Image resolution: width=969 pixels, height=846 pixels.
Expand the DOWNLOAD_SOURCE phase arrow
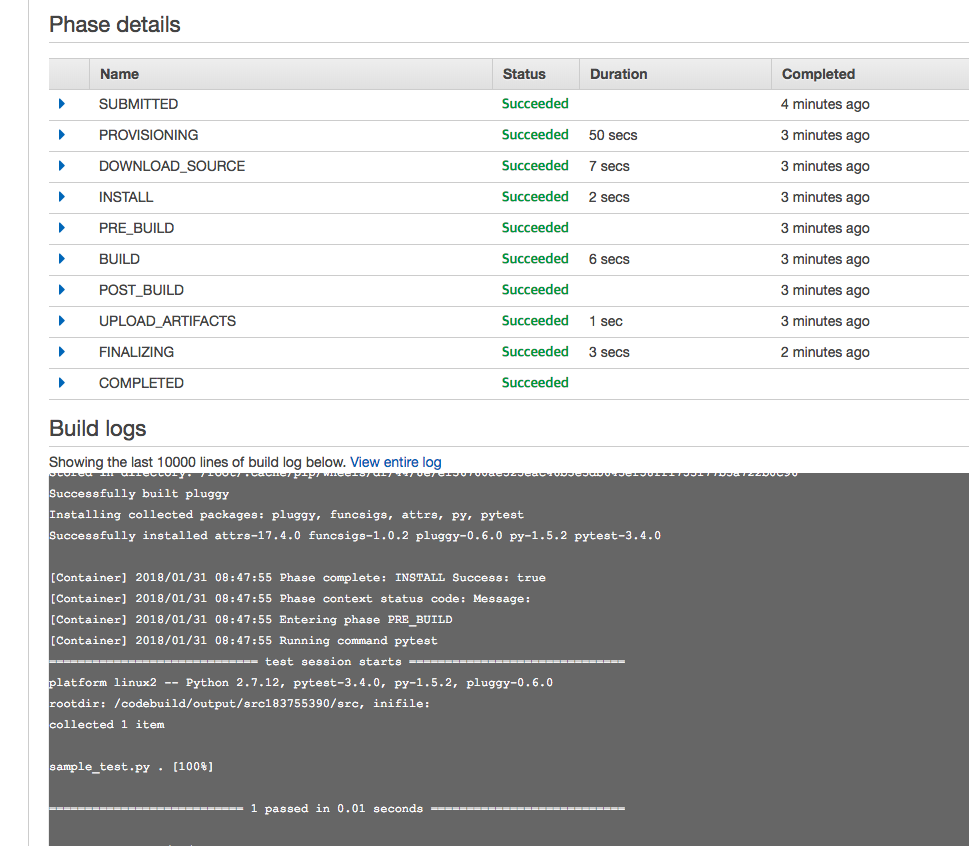coord(62,166)
